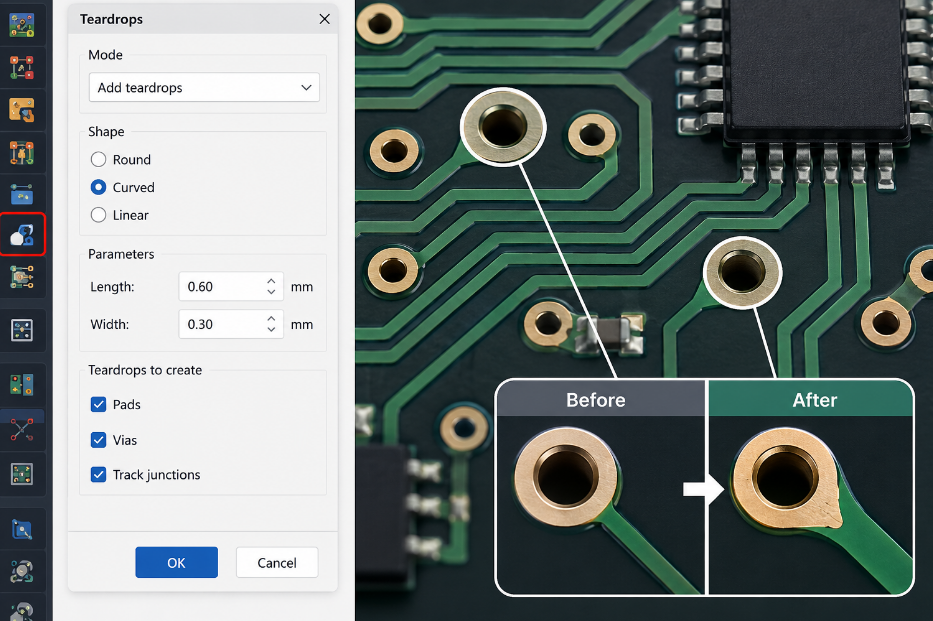The width and height of the screenshot is (933, 621).
Task: Click the Shape section label
Action: pos(106,131)
